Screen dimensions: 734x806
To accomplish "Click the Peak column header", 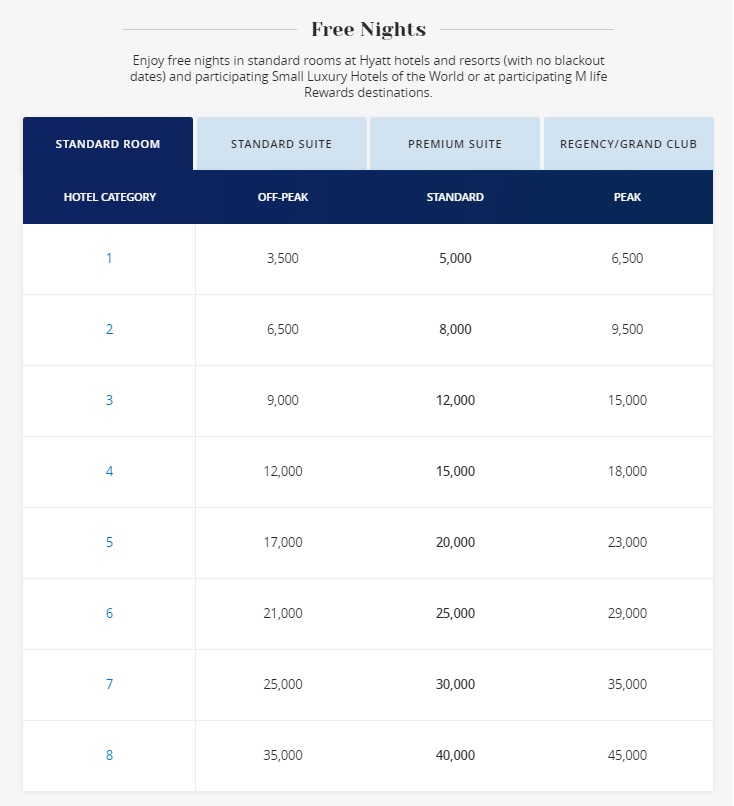I will click(x=627, y=197).
